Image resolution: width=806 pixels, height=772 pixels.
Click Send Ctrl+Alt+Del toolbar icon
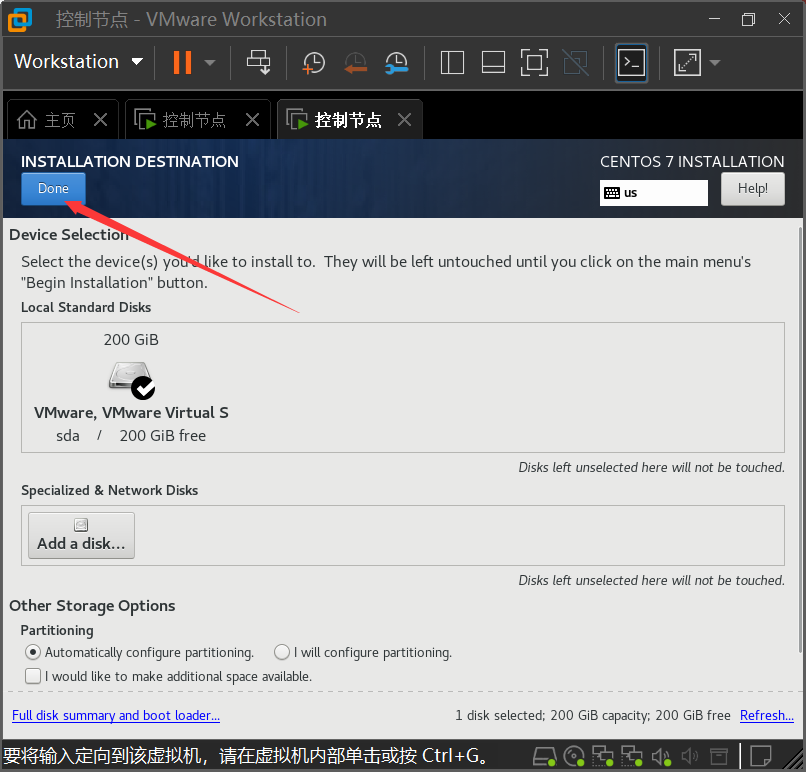[x=259, y=62]
